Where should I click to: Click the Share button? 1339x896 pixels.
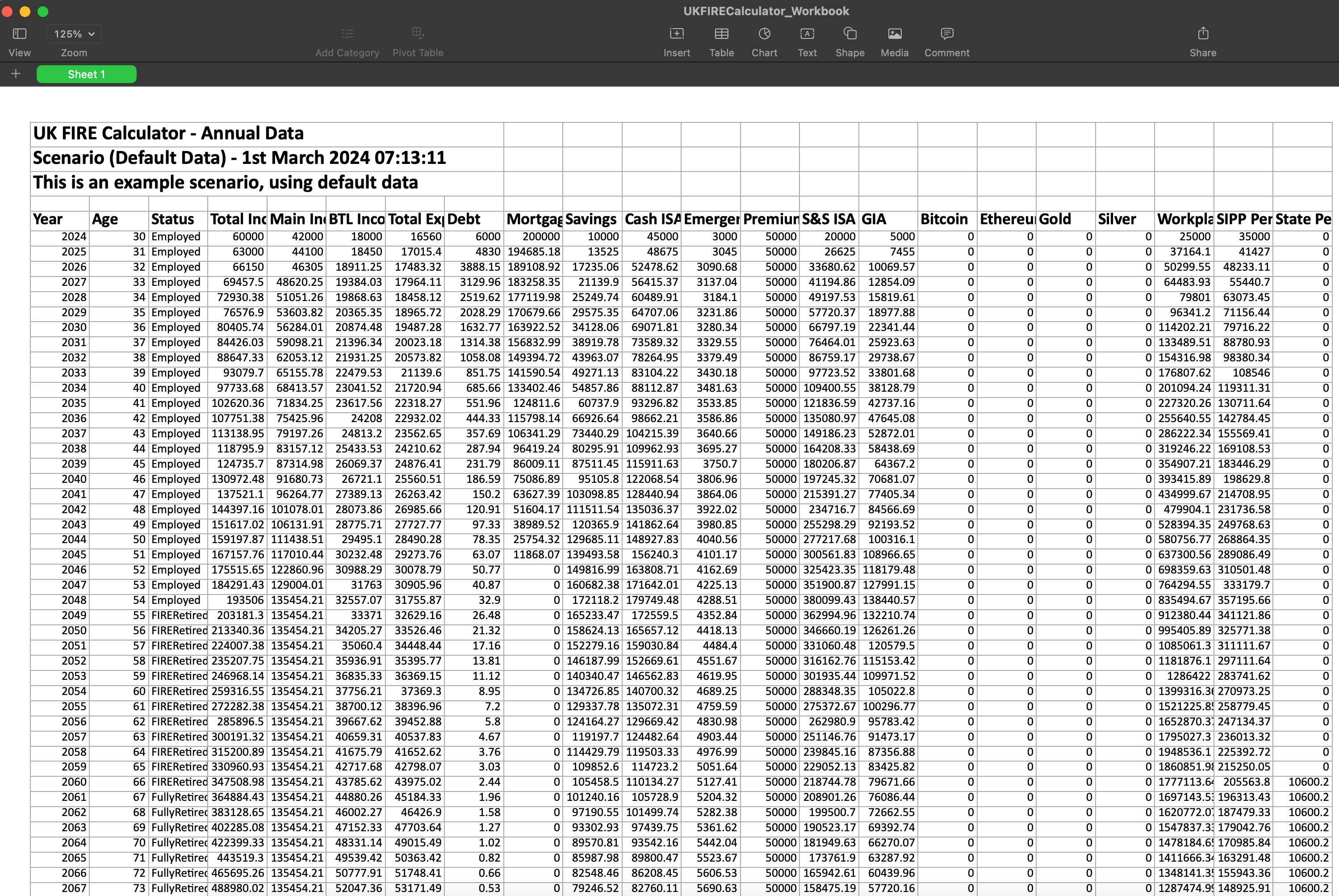pyautogui.click(x=1202, y=33)
